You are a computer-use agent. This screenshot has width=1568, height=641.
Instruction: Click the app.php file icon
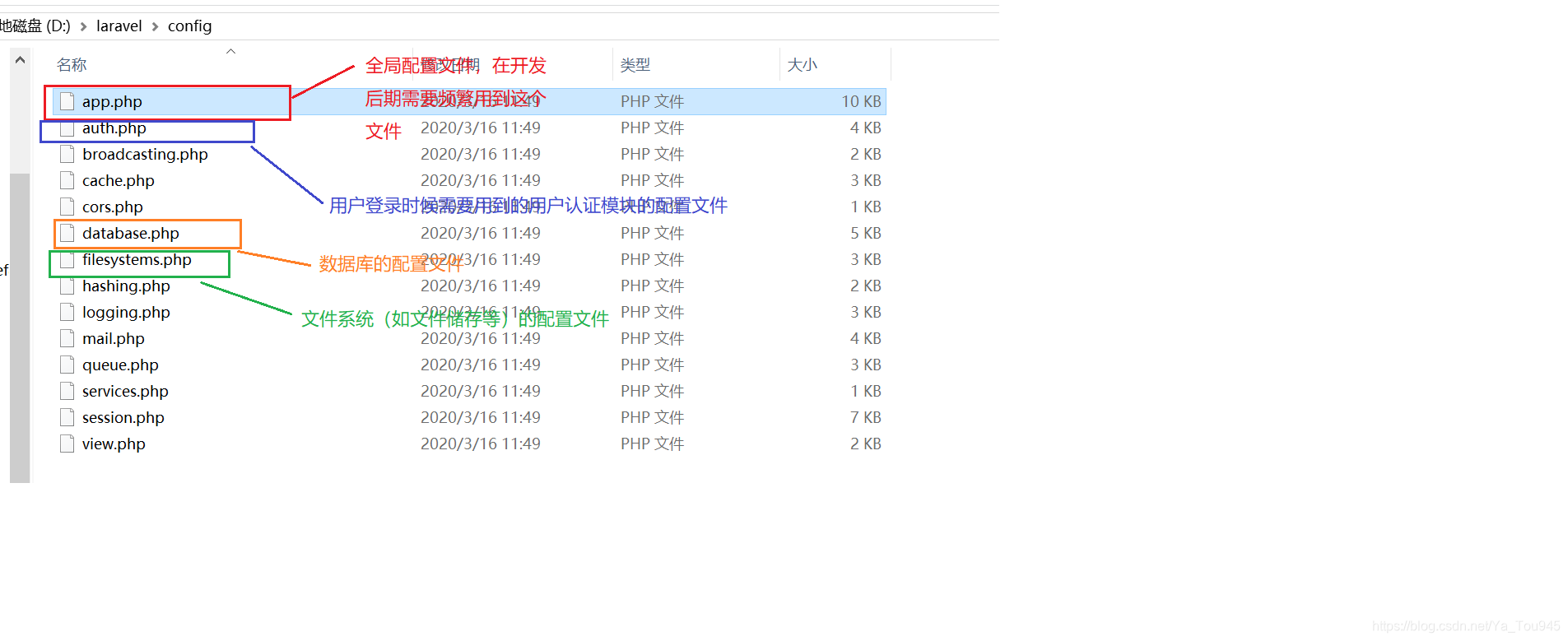(x=67, y=101)
